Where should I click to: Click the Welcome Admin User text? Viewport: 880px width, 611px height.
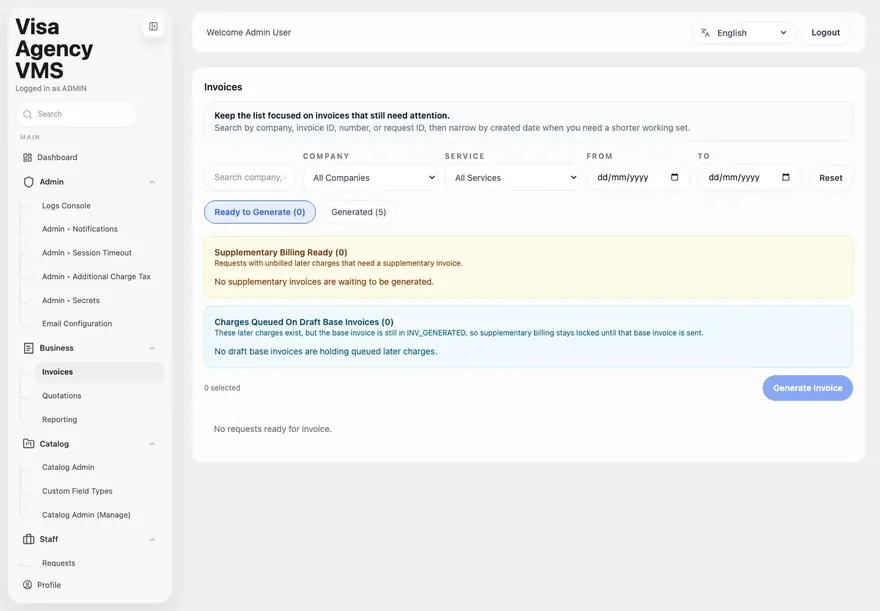[249, 33]
